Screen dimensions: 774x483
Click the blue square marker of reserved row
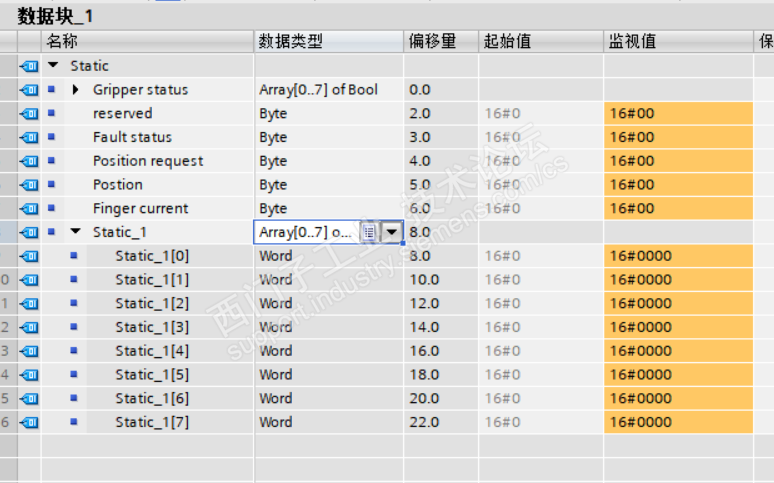pos(51,113)
